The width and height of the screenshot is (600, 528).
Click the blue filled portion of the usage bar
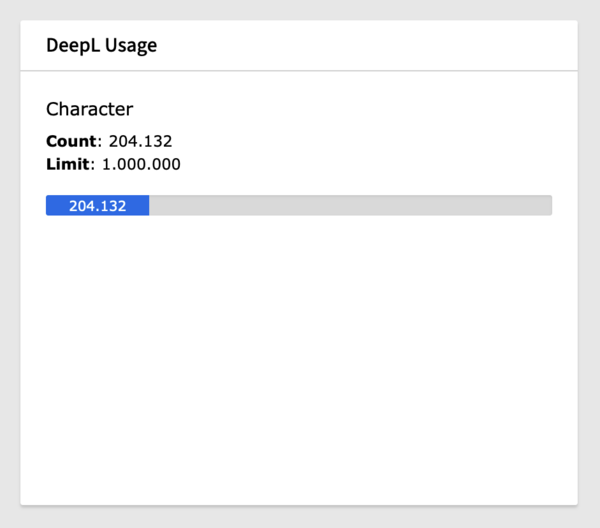coord(97,205)
